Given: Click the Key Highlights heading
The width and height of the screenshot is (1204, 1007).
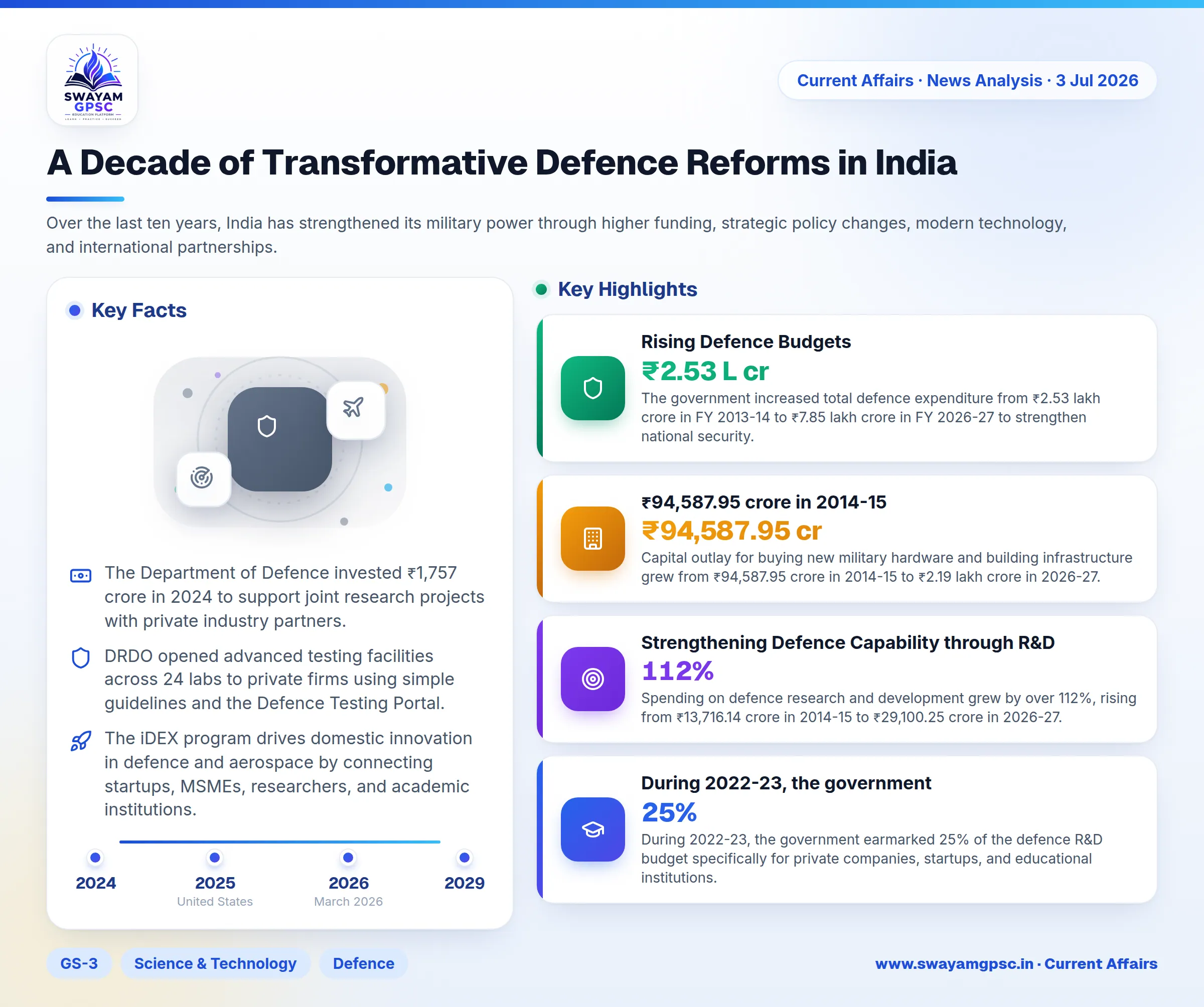Looking at the screenshot, I should [x=627, y=289].
